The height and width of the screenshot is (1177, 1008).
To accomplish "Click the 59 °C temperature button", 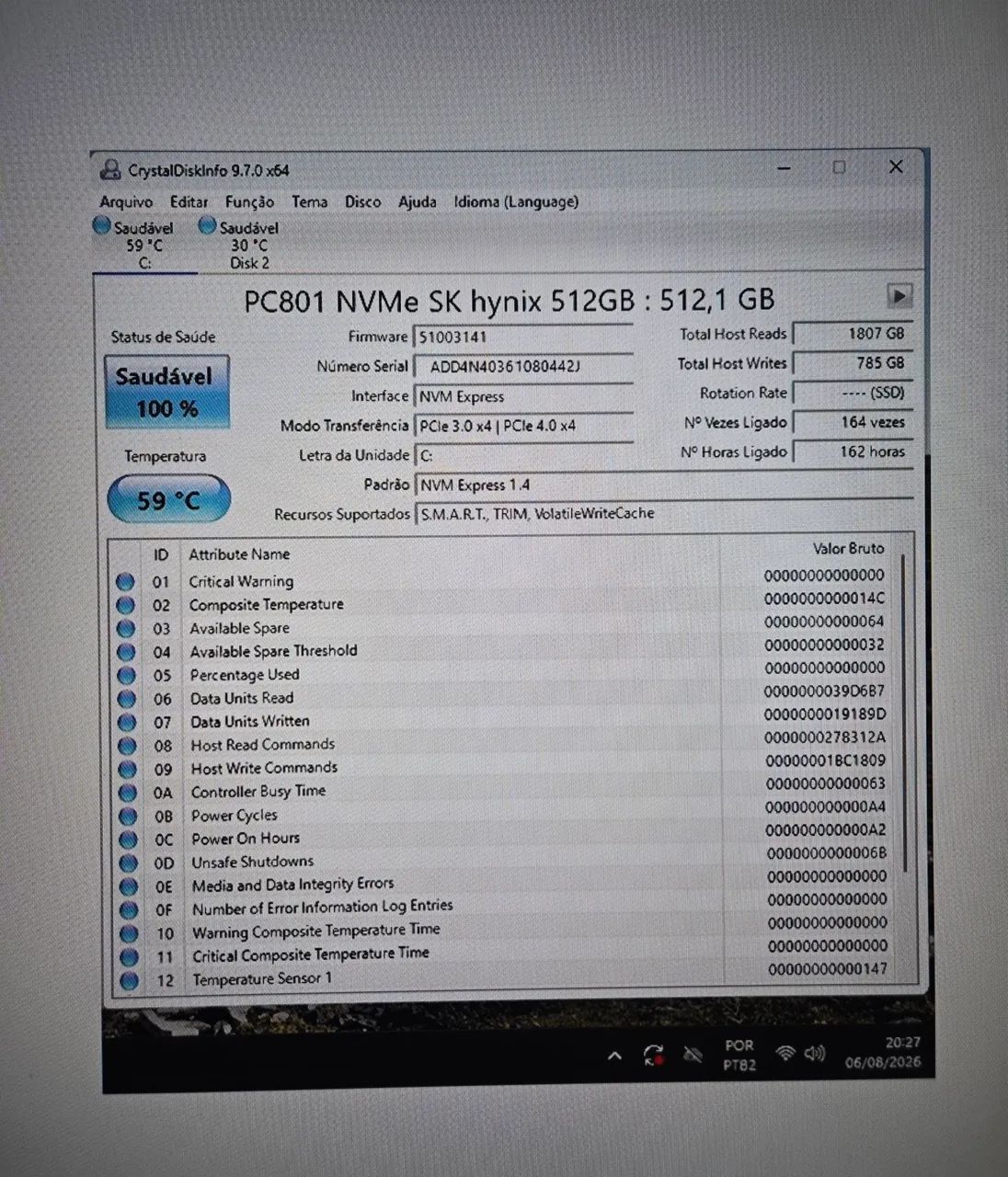I will [168, 500].
